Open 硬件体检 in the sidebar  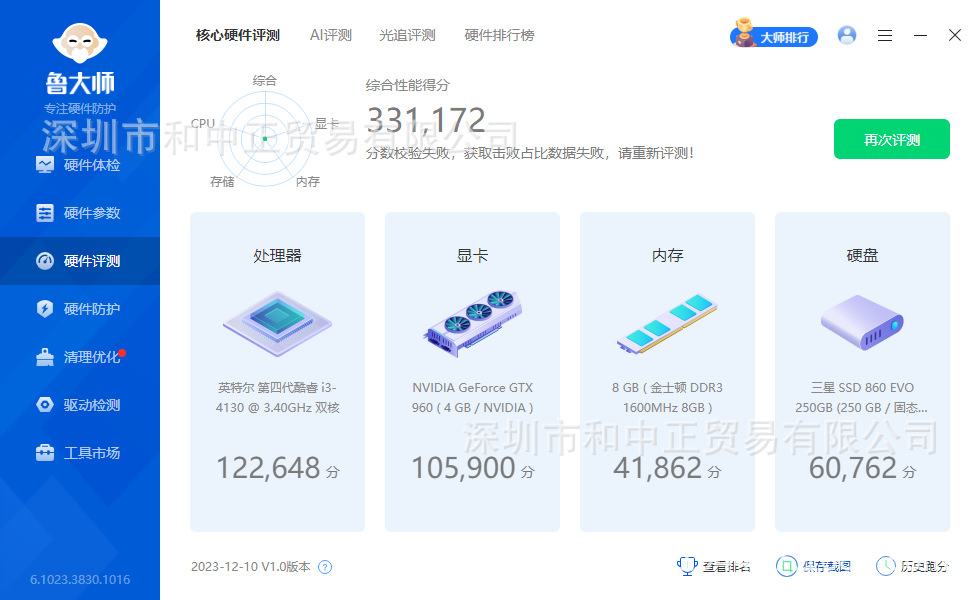(80, 165)
